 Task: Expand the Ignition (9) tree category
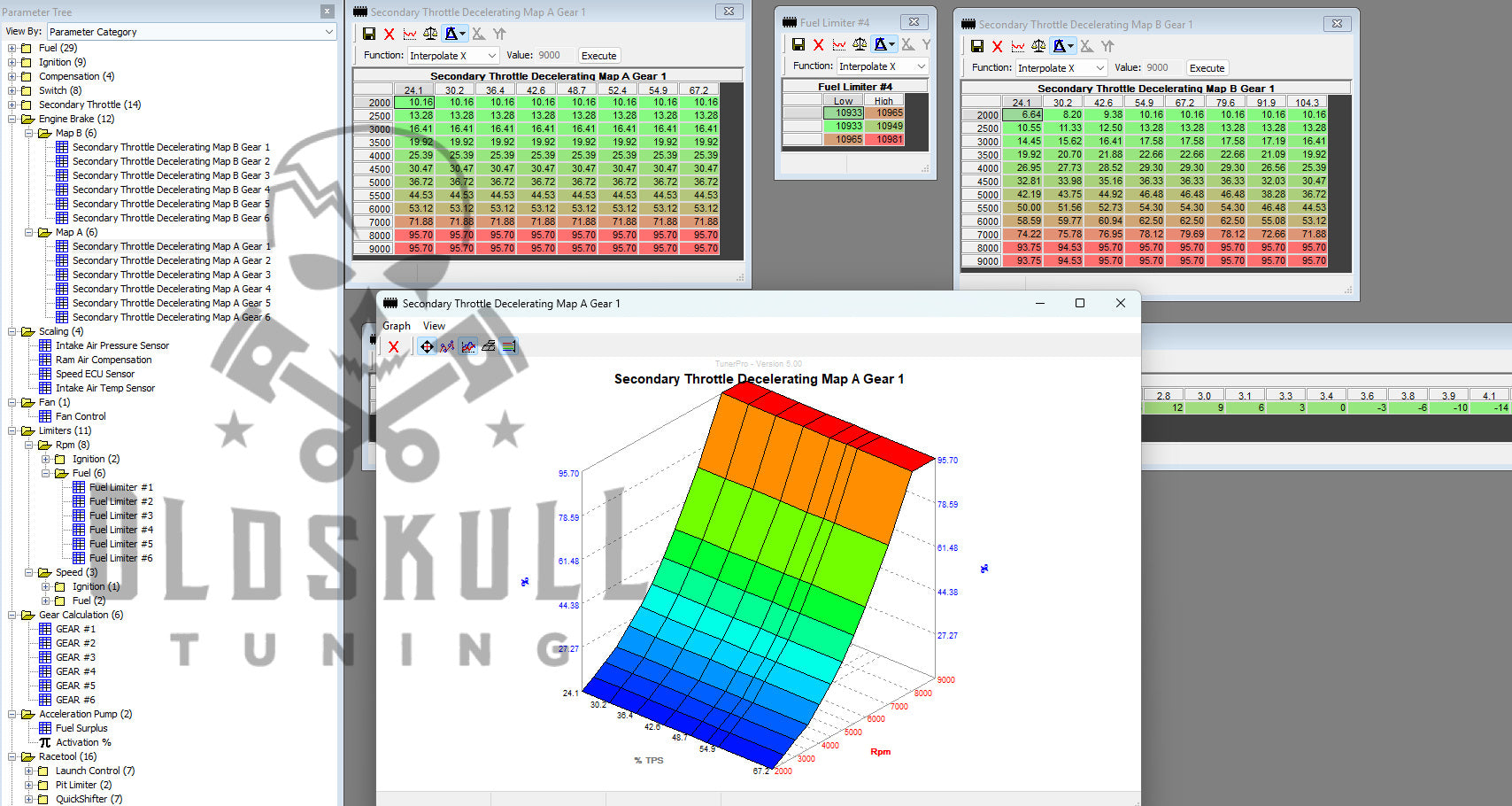(x=12, y=62)
